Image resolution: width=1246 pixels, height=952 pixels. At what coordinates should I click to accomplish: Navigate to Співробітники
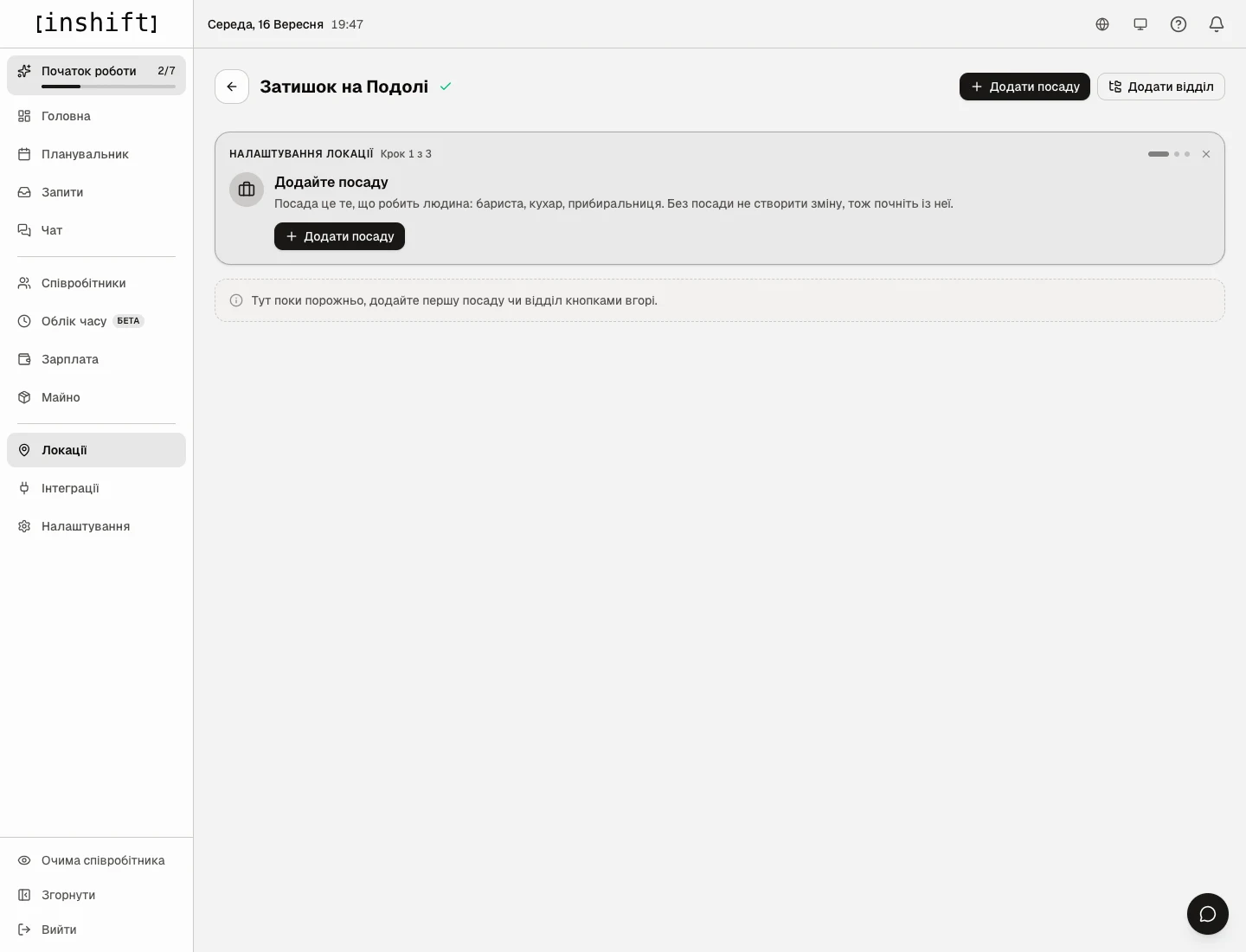[x=96, y=283]
